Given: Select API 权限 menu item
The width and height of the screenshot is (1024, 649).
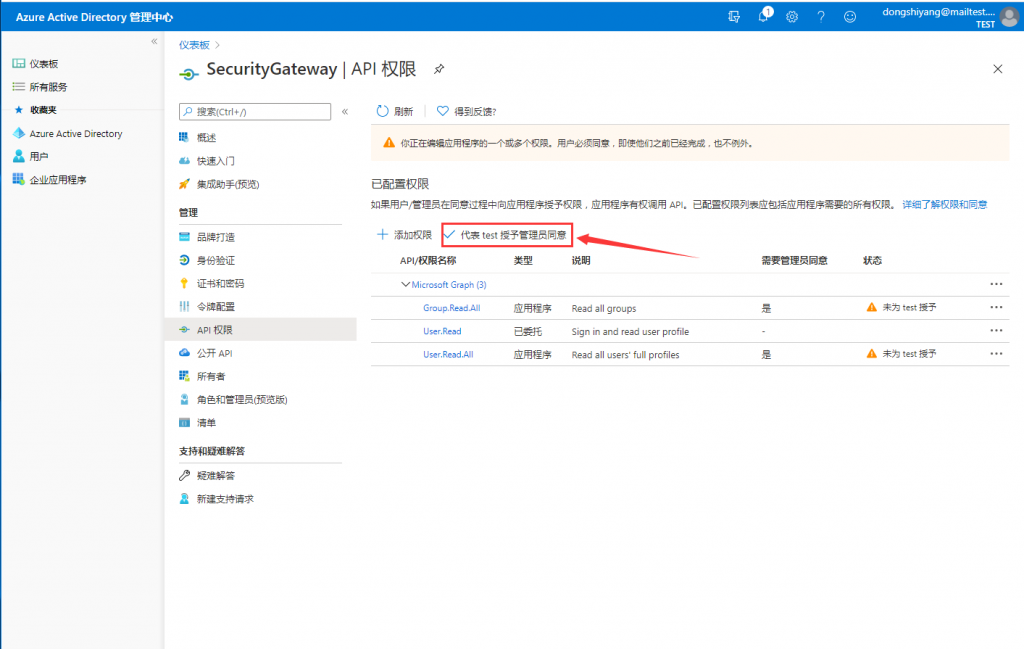Looking at the screenshot, I should pyautogui.click(x=261, y=330).
